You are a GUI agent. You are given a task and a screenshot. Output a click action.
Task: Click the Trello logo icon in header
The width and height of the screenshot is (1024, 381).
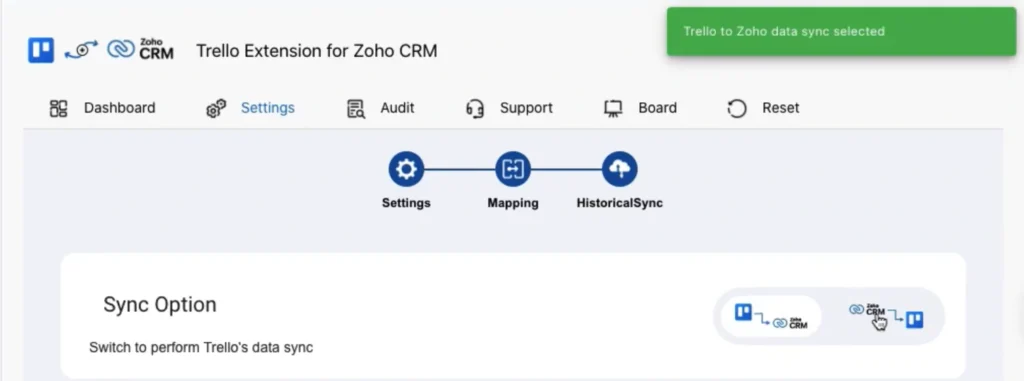pyautogui.click(x=41, y=50)
